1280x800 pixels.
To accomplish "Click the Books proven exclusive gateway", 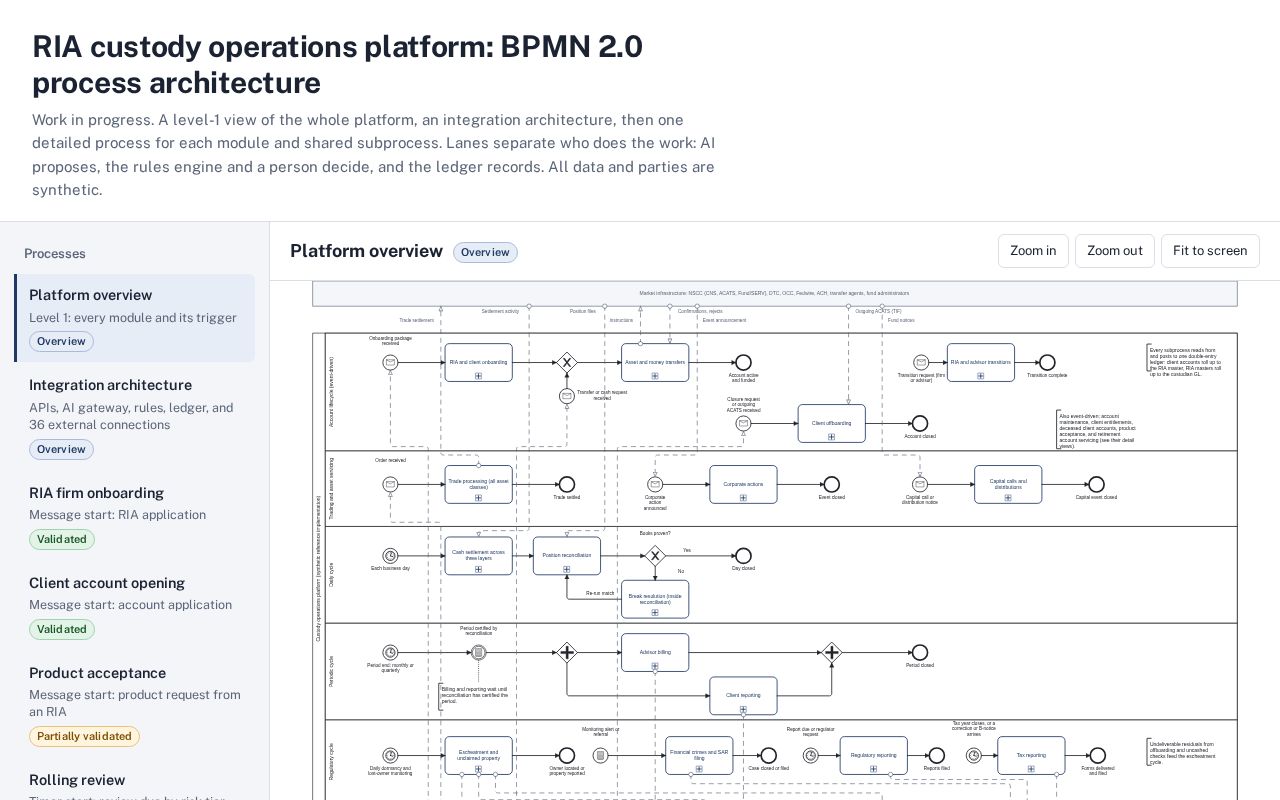I will pos(655,556).
